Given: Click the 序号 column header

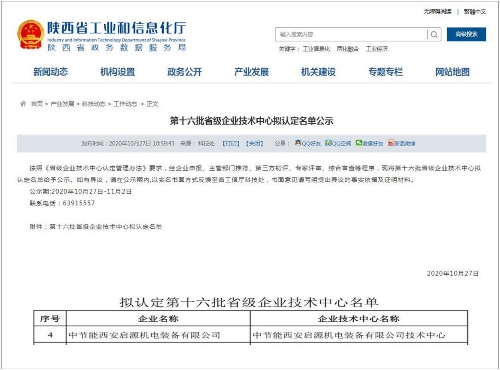Looking at the screenshot, I should coord(50,319).
